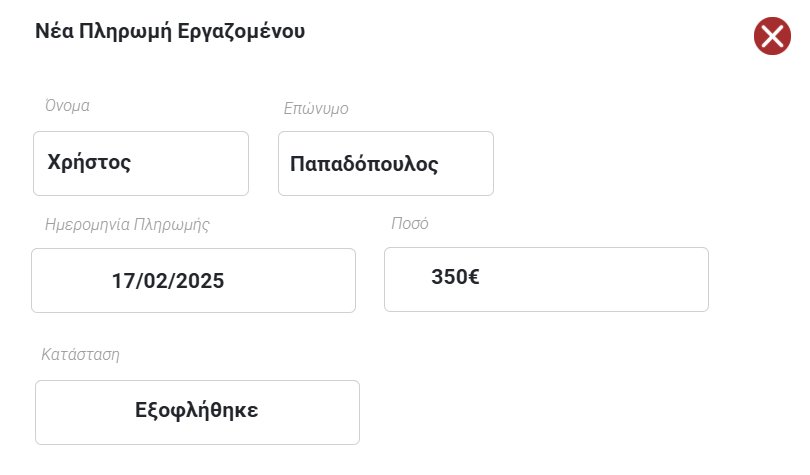Click the Όνομα first name input field
The height and width of the screenshot is (475, 810).
click(141, 163)
